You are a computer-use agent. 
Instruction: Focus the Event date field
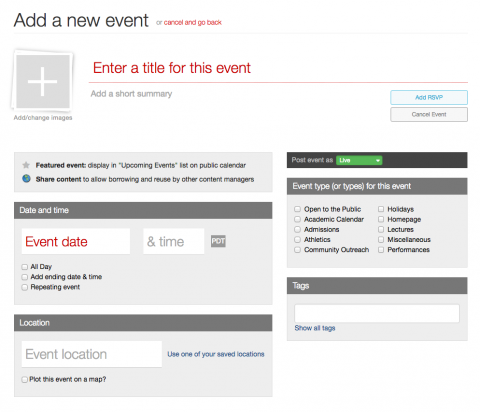76,241
